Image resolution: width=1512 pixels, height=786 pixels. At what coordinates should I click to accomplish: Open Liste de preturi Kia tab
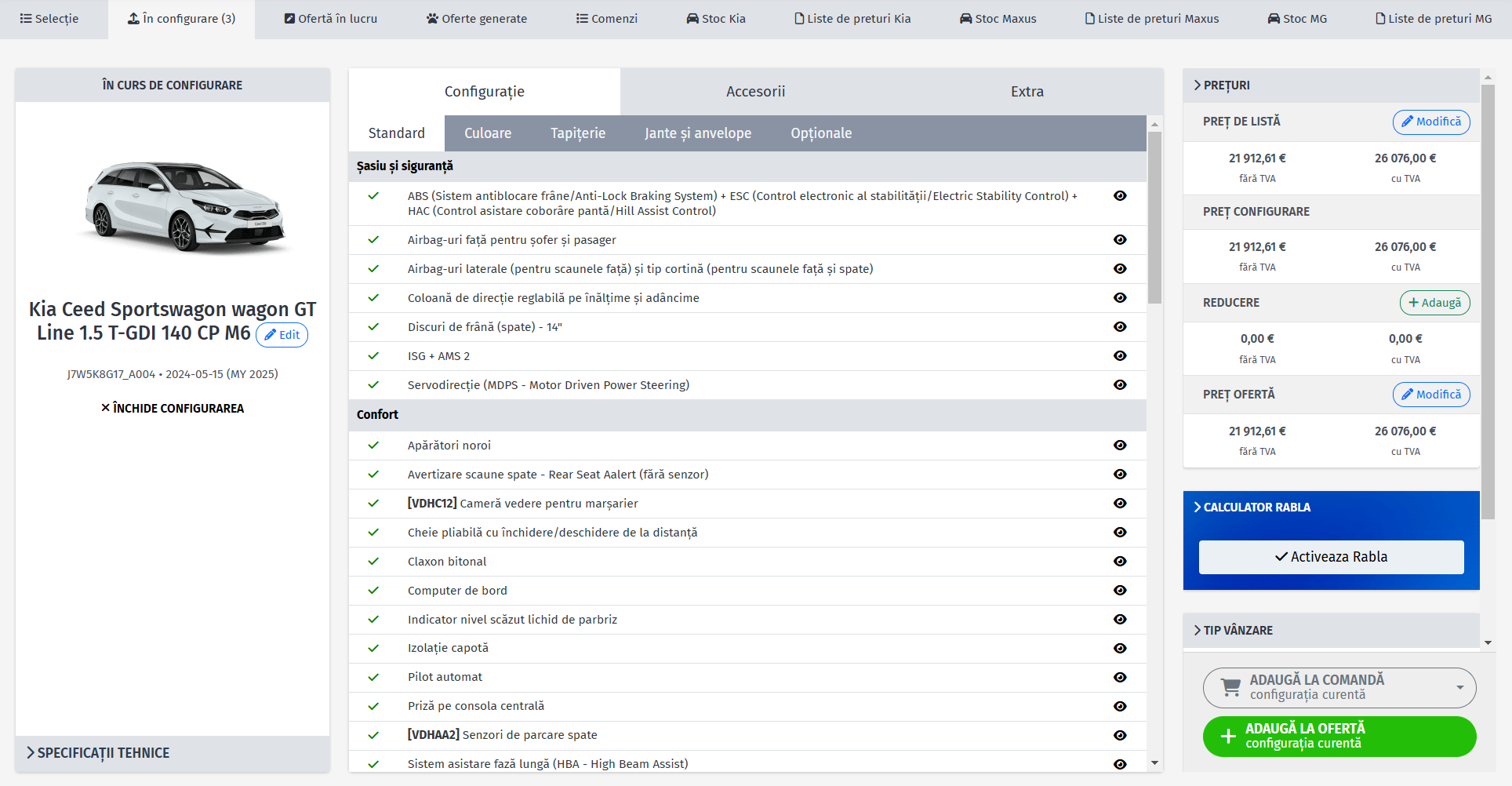click(x=852, y=19)
